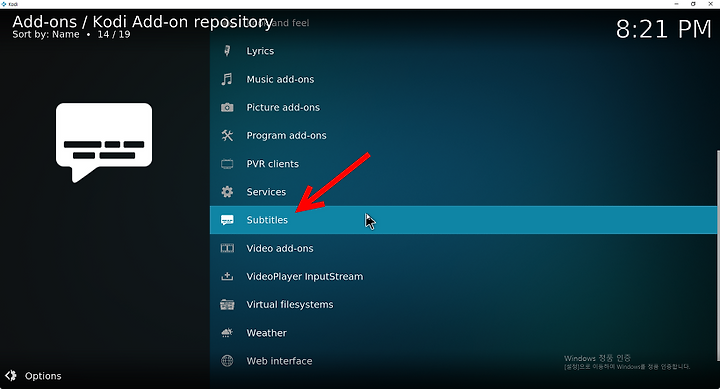This screenshot has height=389, width=720.
Task: Click the Subtitles speech bubble icon
Action: coord(227,220)
